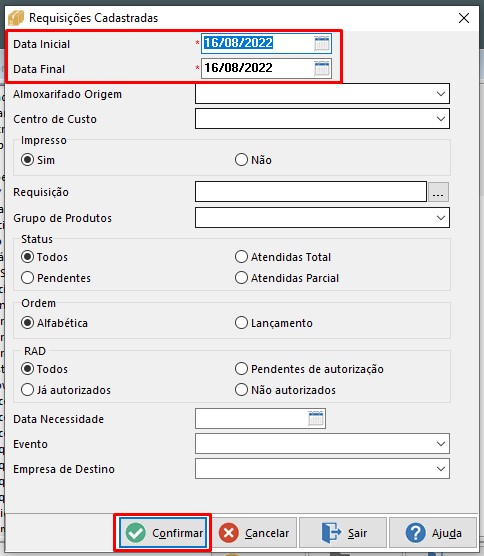The image size is (484, 556).
Task: Expand Almoxarifado Origem dropdown
Action: click(441, 94)
